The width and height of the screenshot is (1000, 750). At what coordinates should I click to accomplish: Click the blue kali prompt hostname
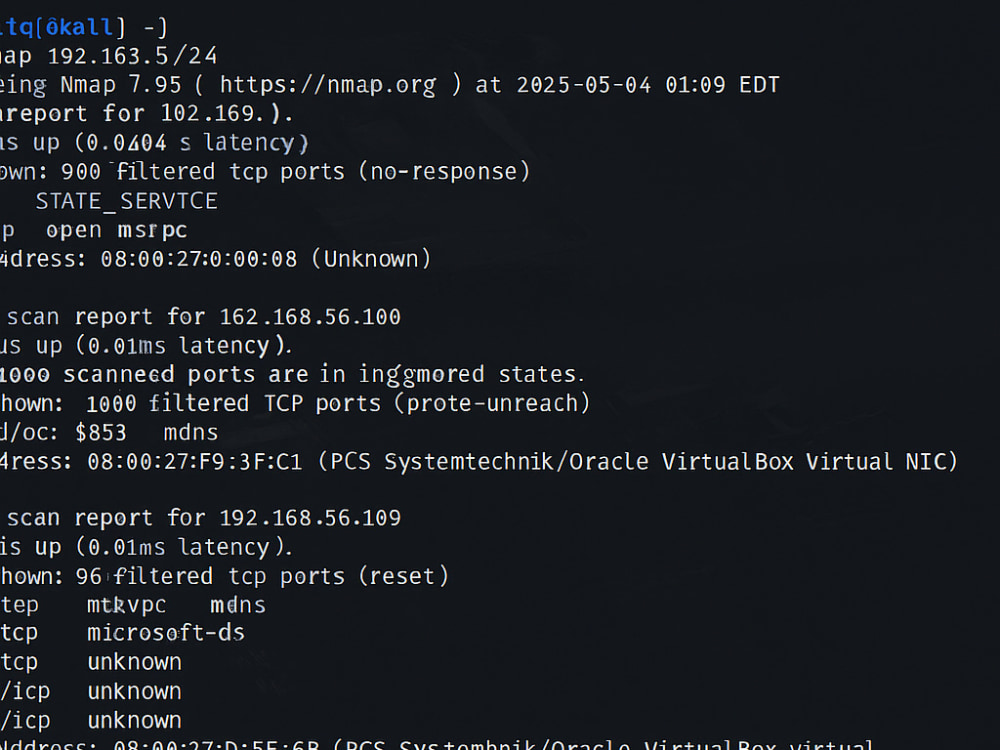78,27
